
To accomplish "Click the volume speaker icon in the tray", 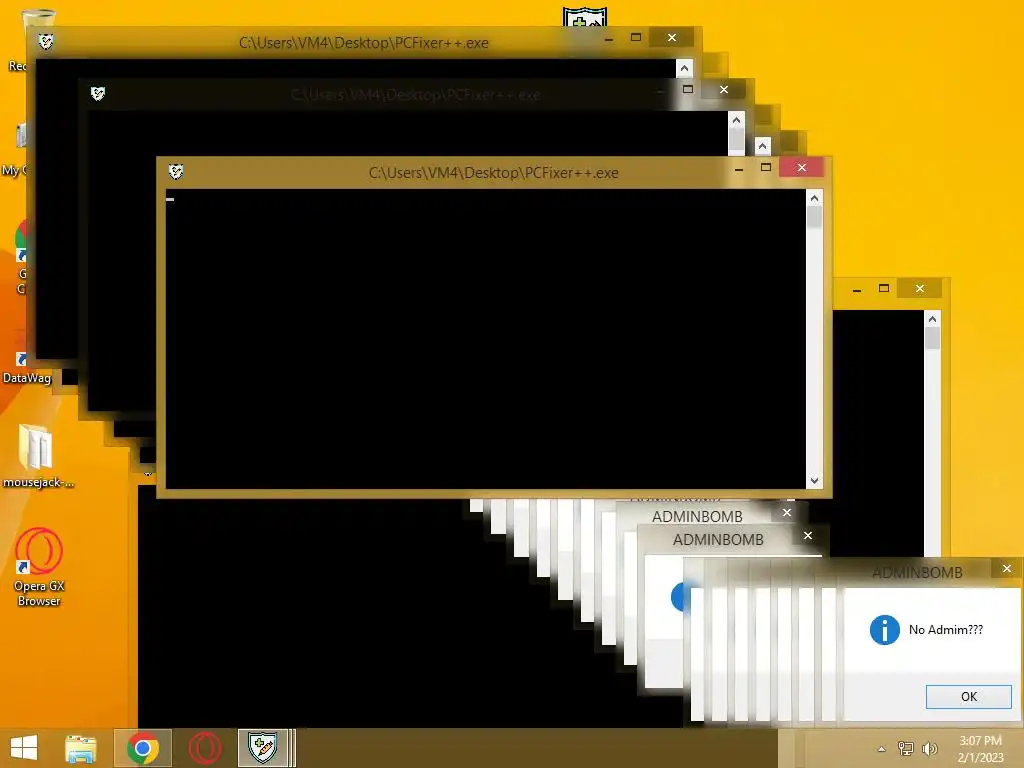I will tap(929, 749).
